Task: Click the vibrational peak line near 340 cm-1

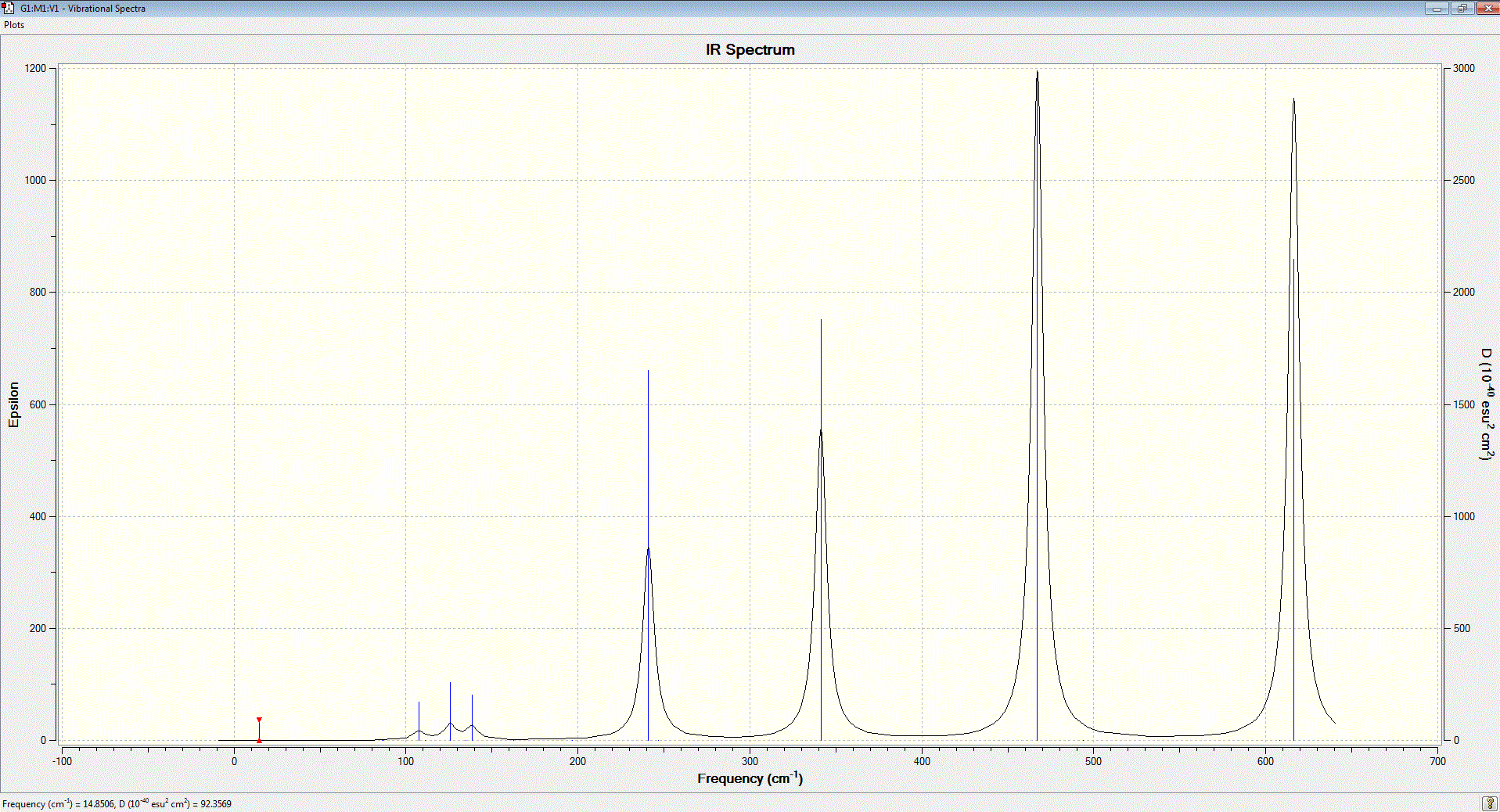Action: click(821, 530)
